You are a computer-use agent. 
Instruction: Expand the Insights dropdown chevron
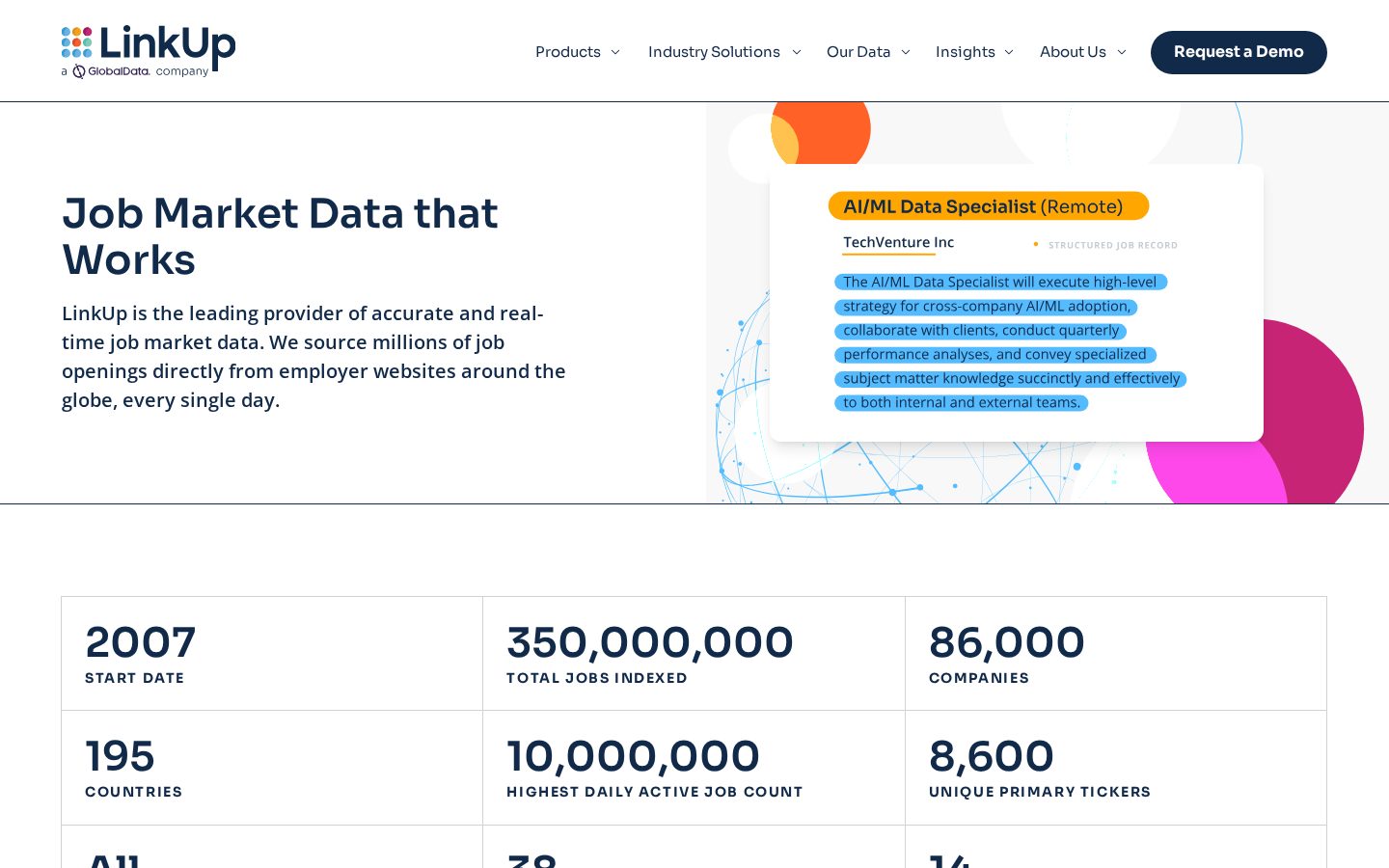tap(1009, 52)
